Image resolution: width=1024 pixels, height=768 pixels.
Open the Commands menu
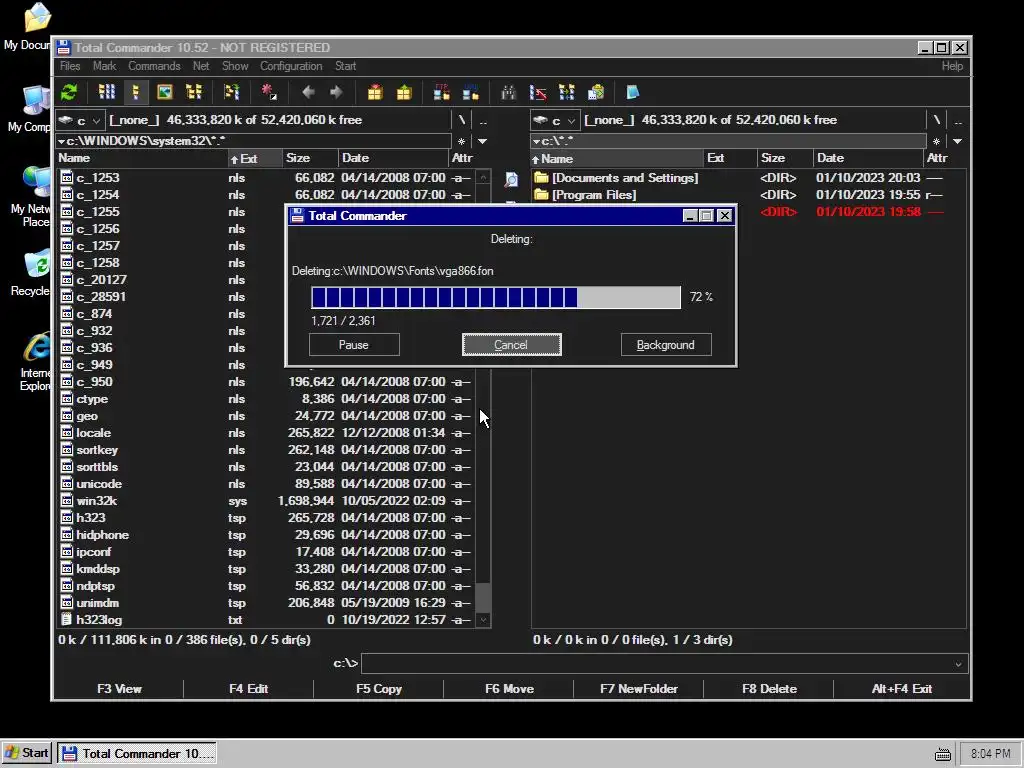154,66
